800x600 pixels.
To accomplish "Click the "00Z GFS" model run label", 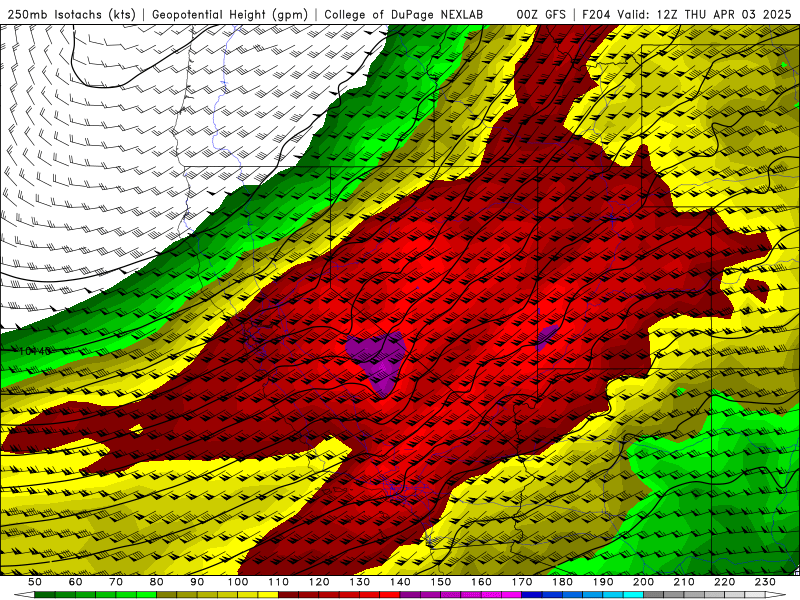I will 541,14.
